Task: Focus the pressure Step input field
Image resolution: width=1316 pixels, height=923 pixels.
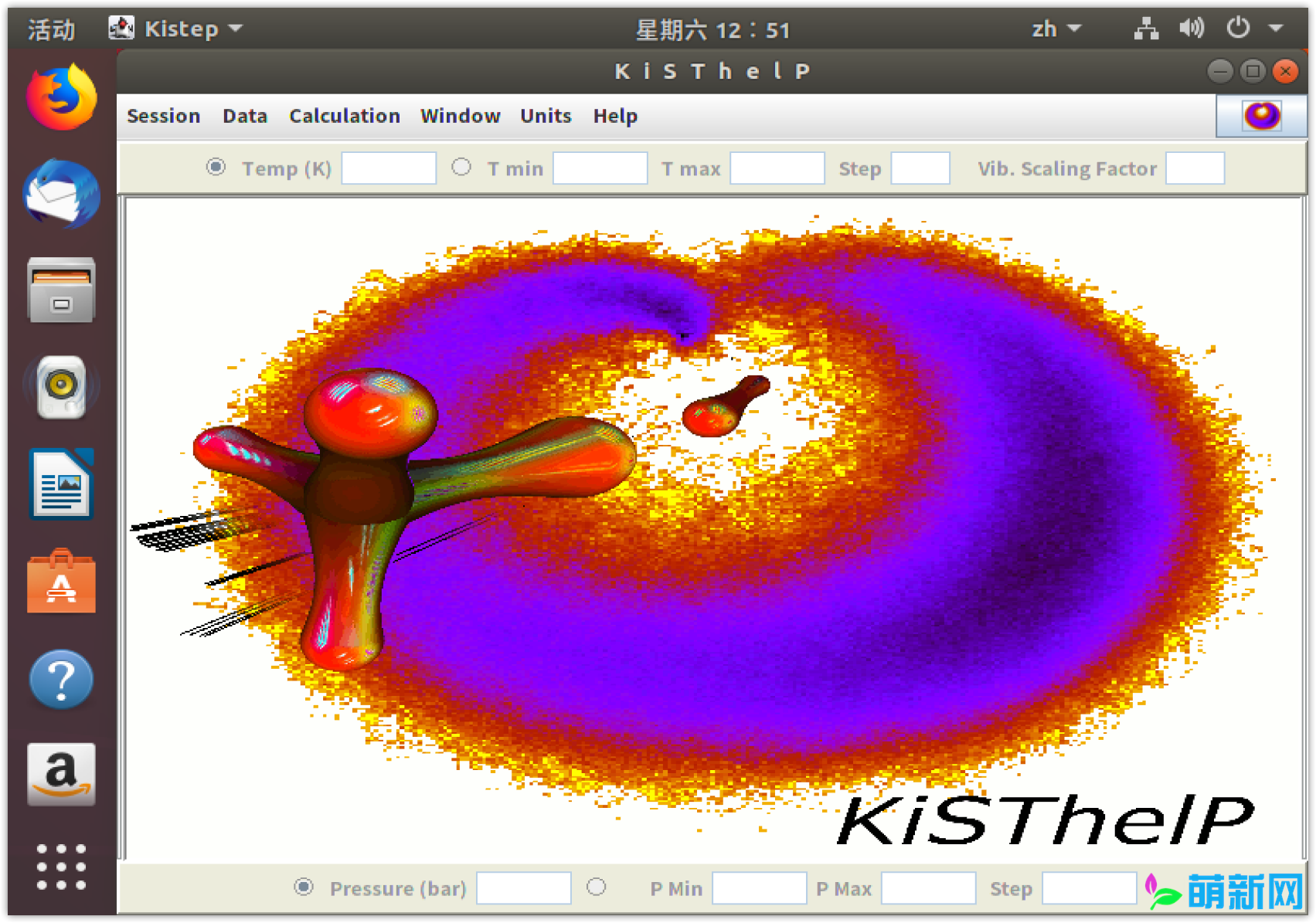Action: [x=1090, y=888]
